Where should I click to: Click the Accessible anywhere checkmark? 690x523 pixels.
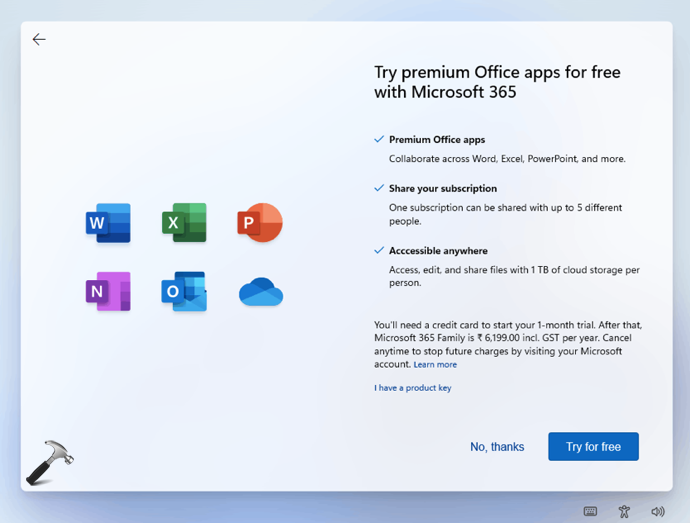(379, 250)
